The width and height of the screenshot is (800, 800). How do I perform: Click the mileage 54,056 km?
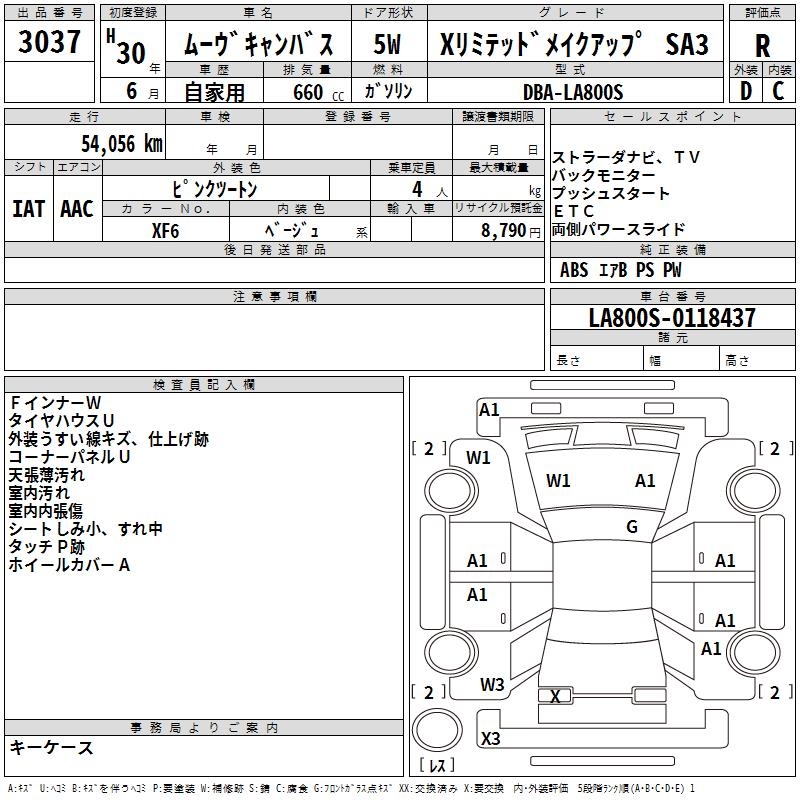coord(122,143)
